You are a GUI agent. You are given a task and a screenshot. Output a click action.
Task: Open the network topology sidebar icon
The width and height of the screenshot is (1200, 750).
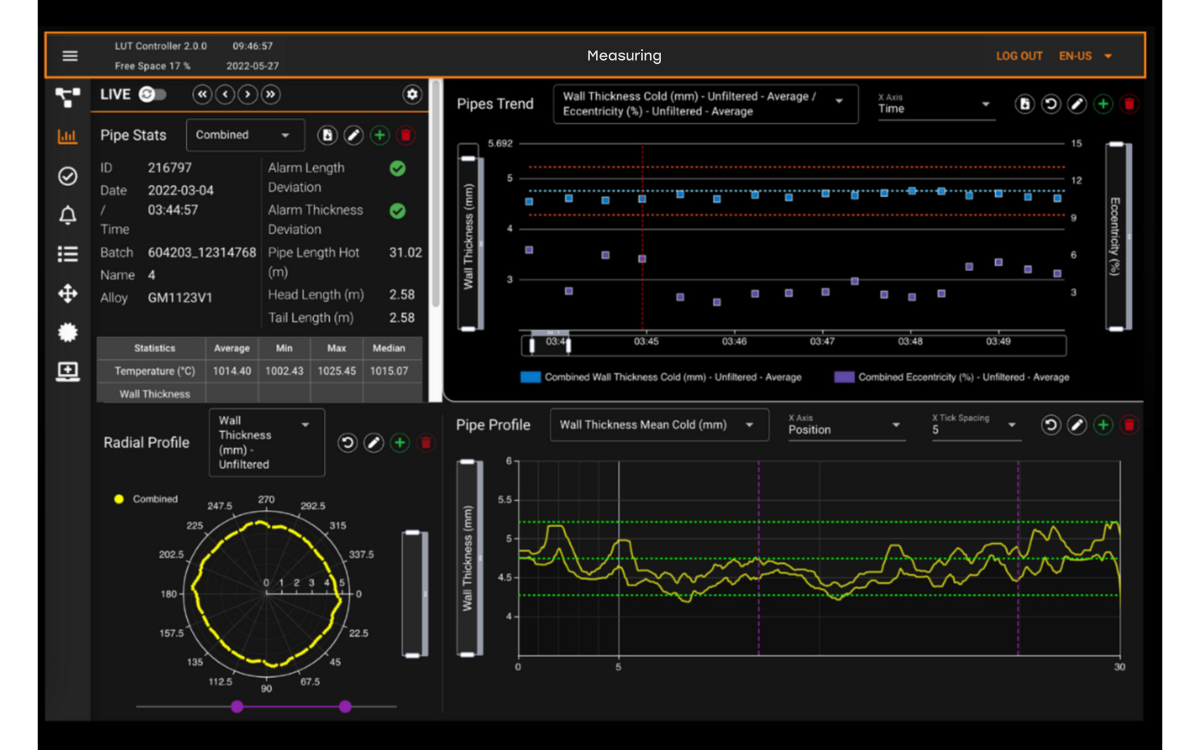coord(67,97)
